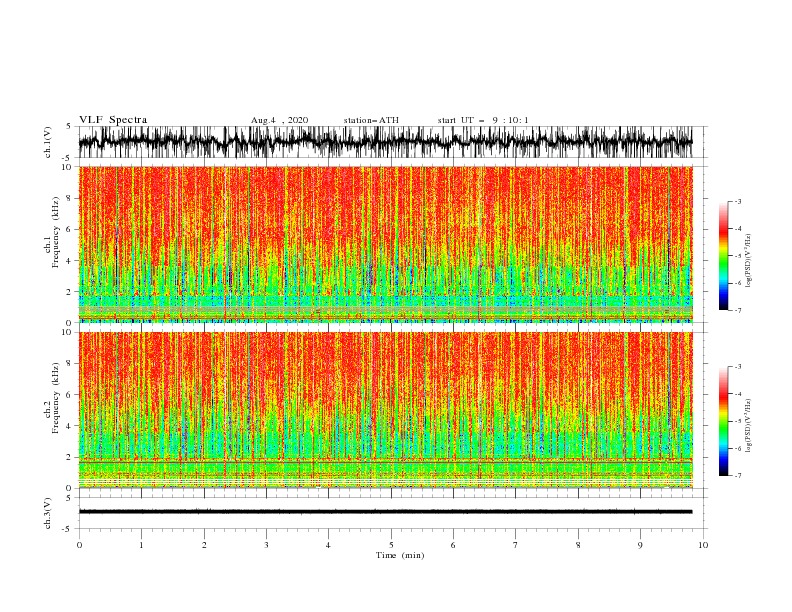The image size is (792, 612).
Task: Click the ch.3(V) flat waveform trace
Action: point(385,512)
